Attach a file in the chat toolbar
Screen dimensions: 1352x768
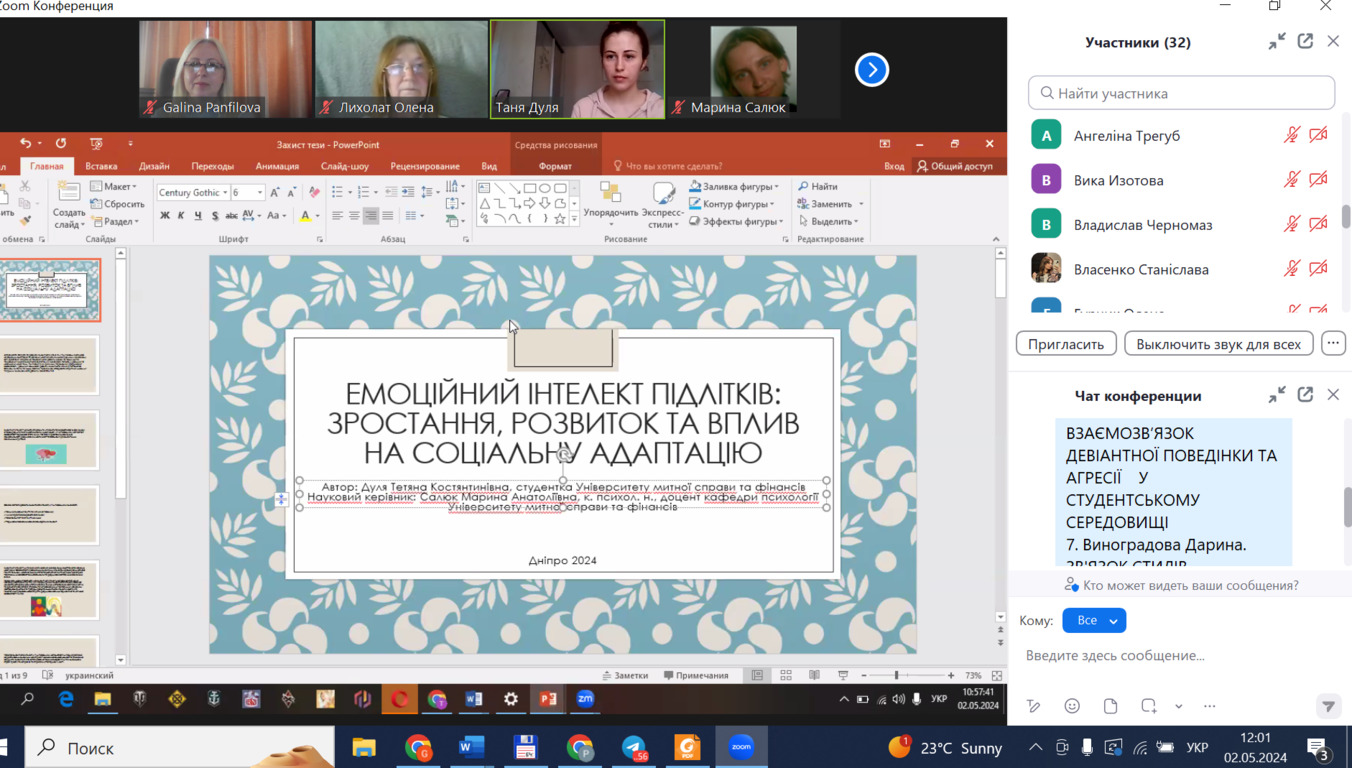tap(1110, 706)
